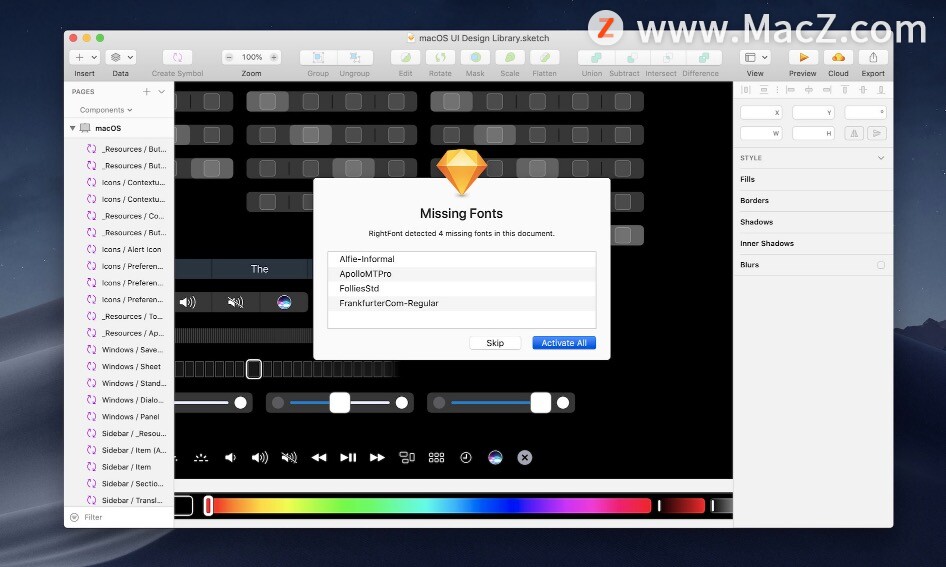This screenshot has width=946, height=567.
Task: Add a new page with plus icon
Action: tap(147, 91)
